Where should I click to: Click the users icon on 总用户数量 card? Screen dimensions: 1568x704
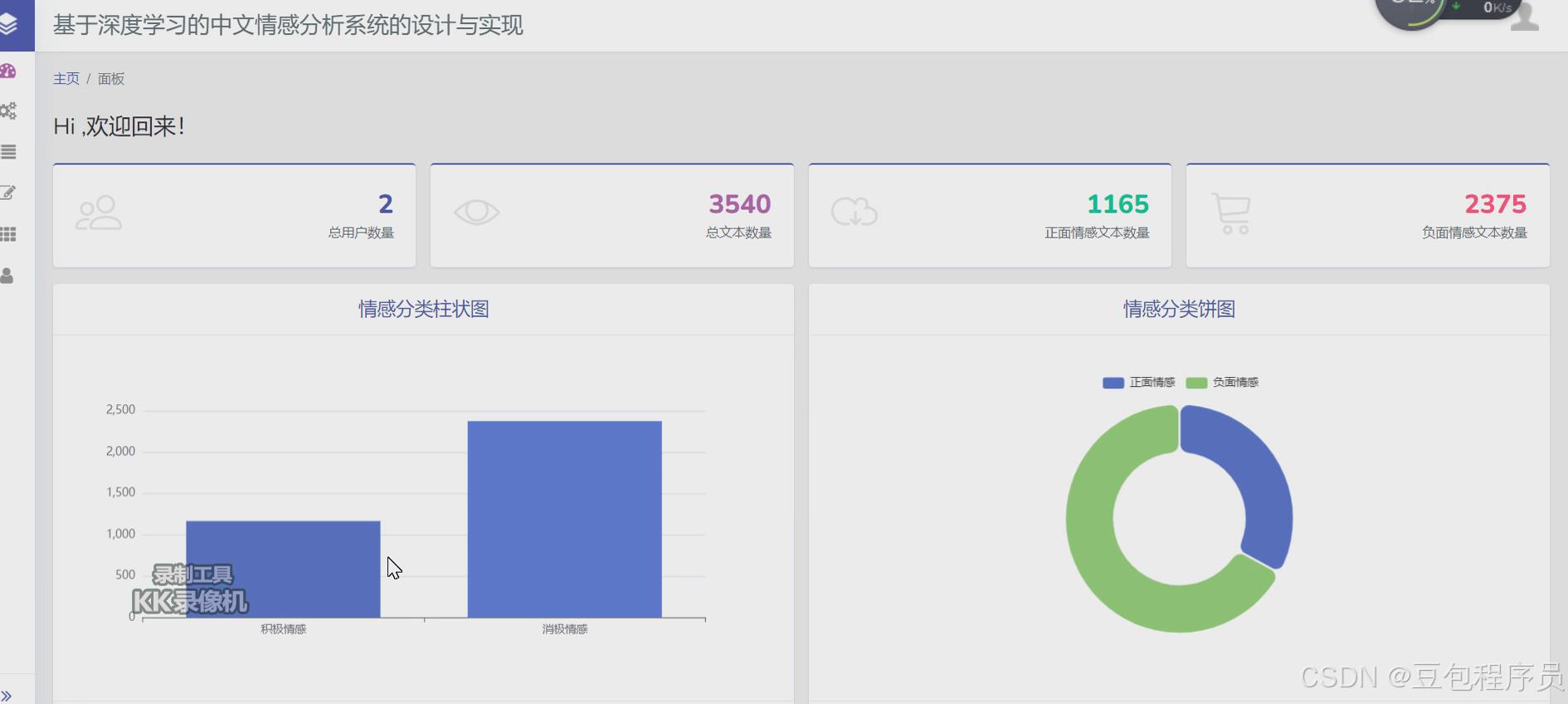[x=99, y=213]
